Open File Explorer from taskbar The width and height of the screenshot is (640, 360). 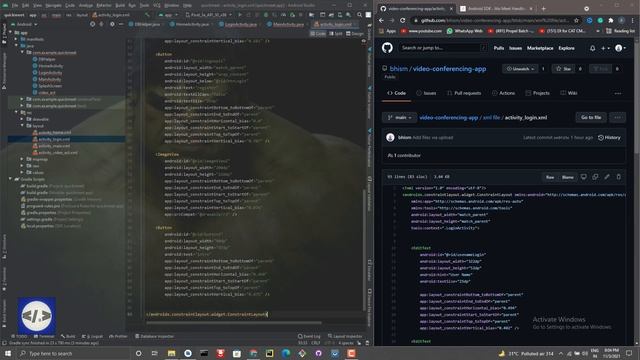point(171,353)
